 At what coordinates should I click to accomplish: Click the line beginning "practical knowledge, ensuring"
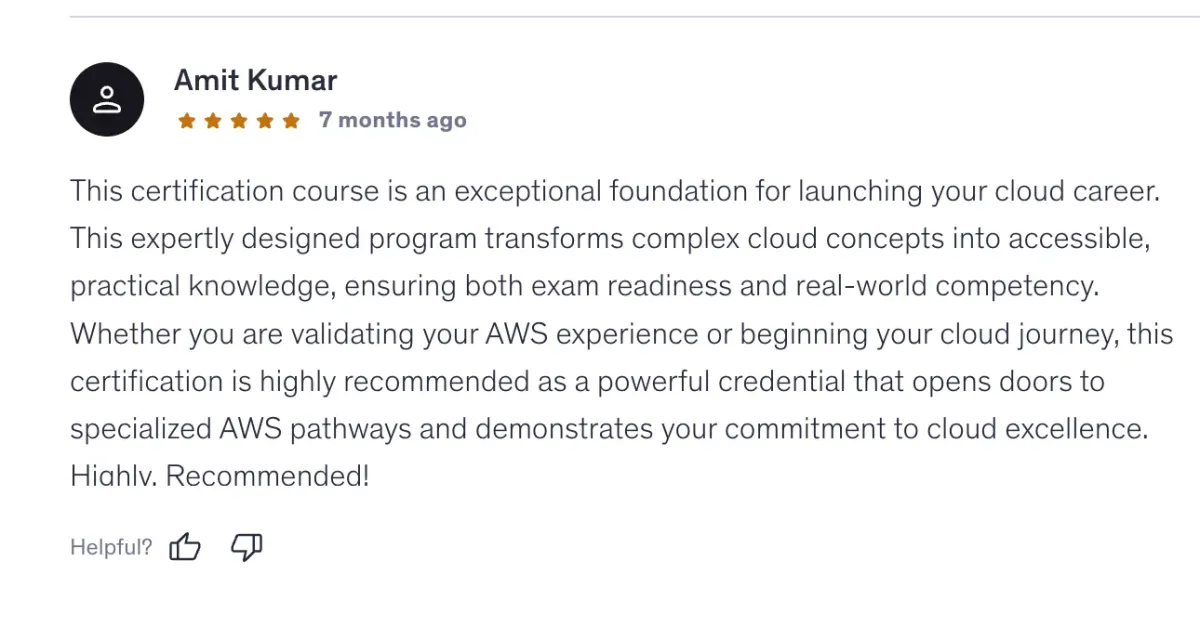coord(585,286)
